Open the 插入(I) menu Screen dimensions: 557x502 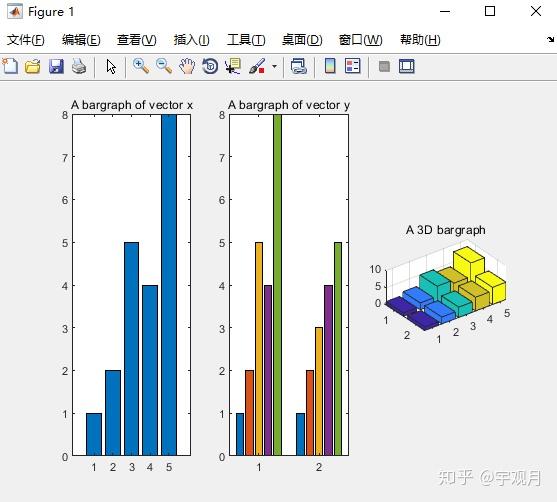click(191, 39)
